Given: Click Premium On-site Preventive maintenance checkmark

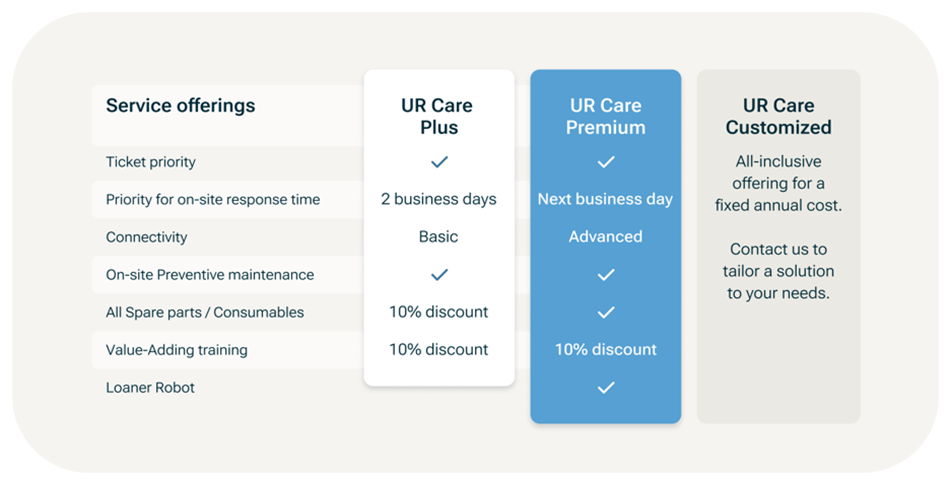Looking at the screenshot, I should click(606, 274).
